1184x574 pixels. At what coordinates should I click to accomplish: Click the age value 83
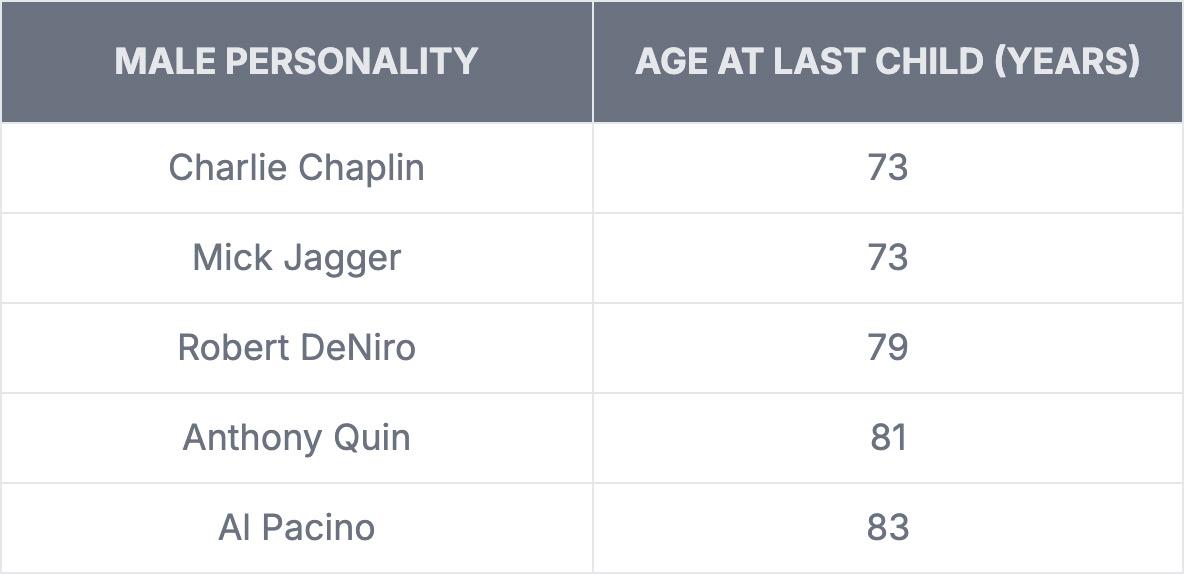tap(887, 527)
